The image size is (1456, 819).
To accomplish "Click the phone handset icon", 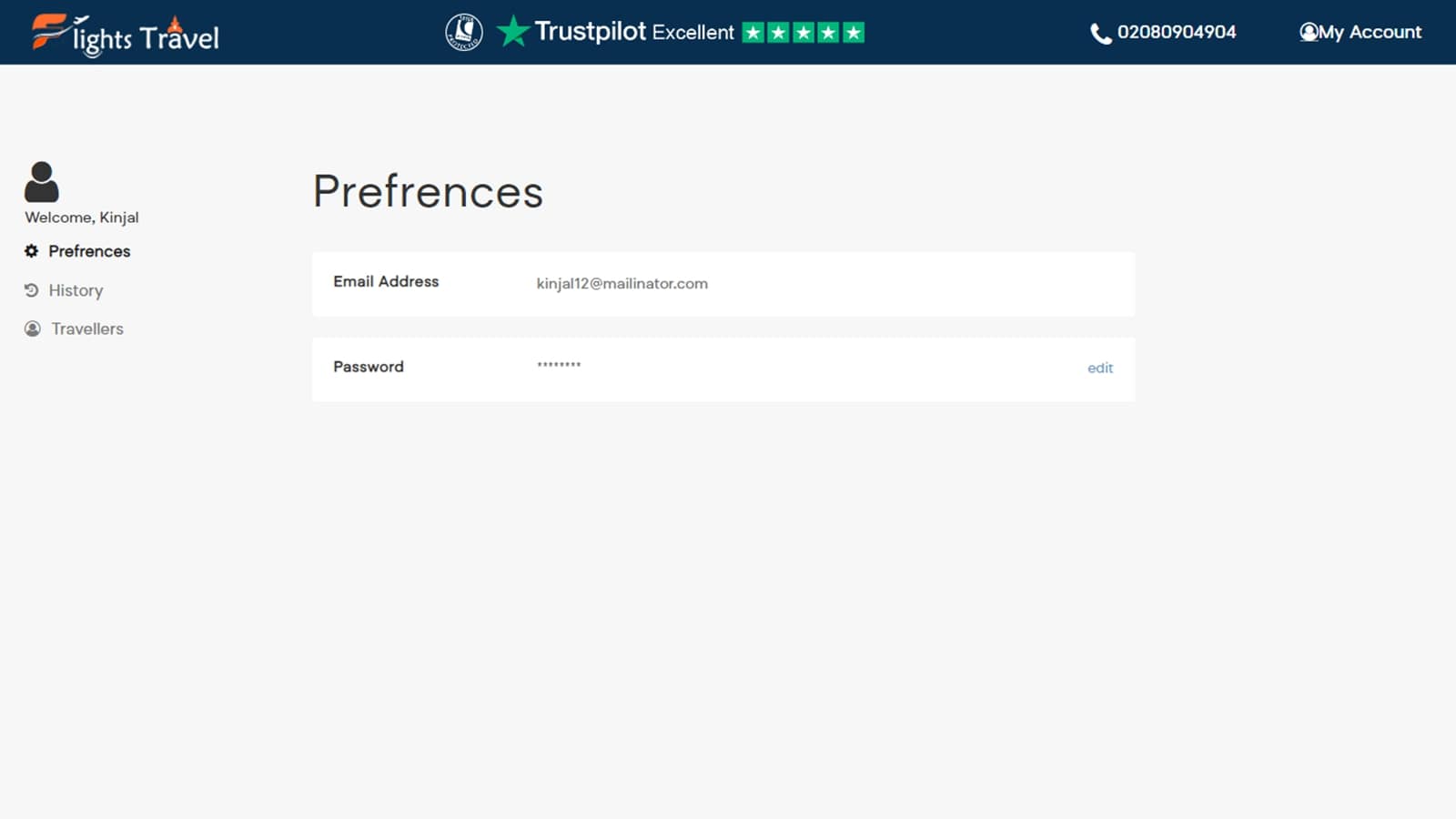I will pos(1100,34).
